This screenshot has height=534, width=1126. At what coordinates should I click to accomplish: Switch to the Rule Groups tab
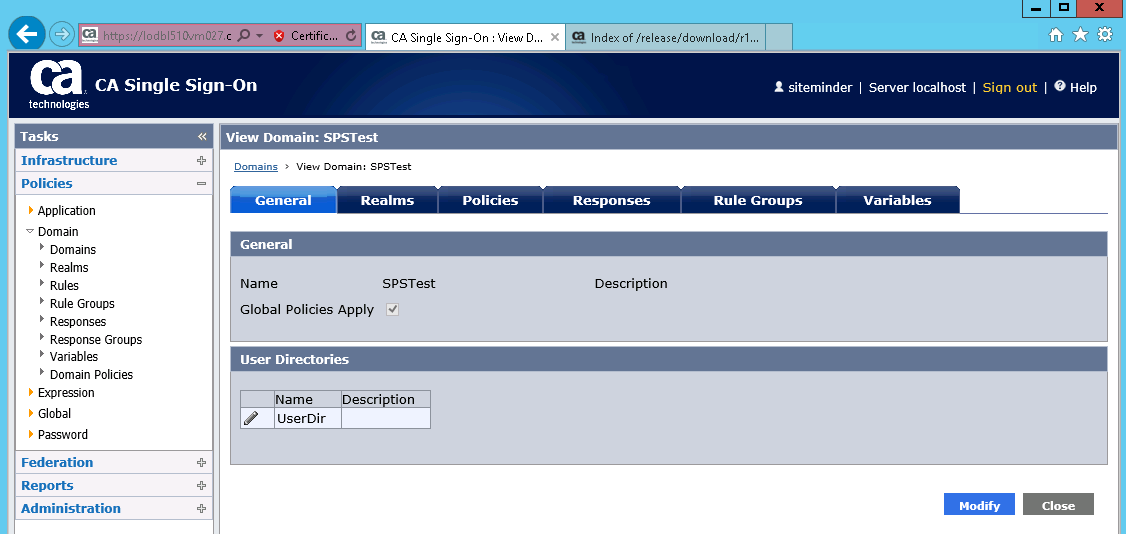(758, 200)
